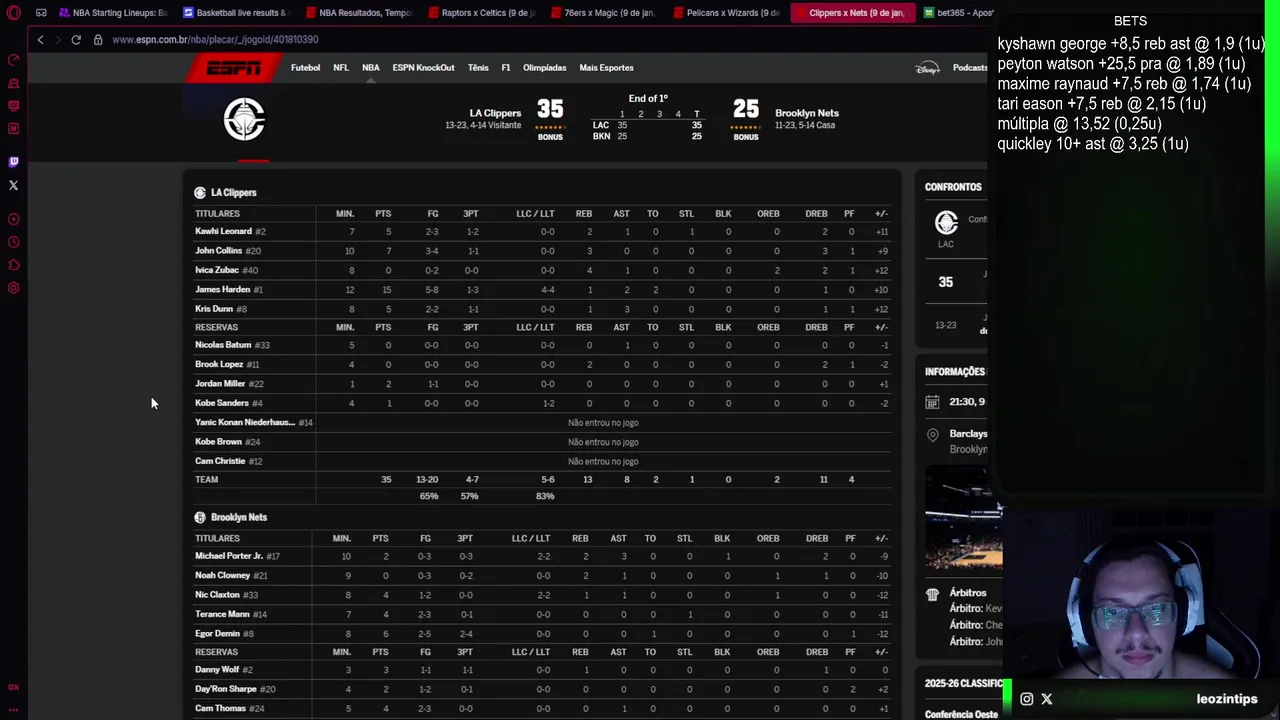
Task: Open James Harden player link
Action: (222, 290)
